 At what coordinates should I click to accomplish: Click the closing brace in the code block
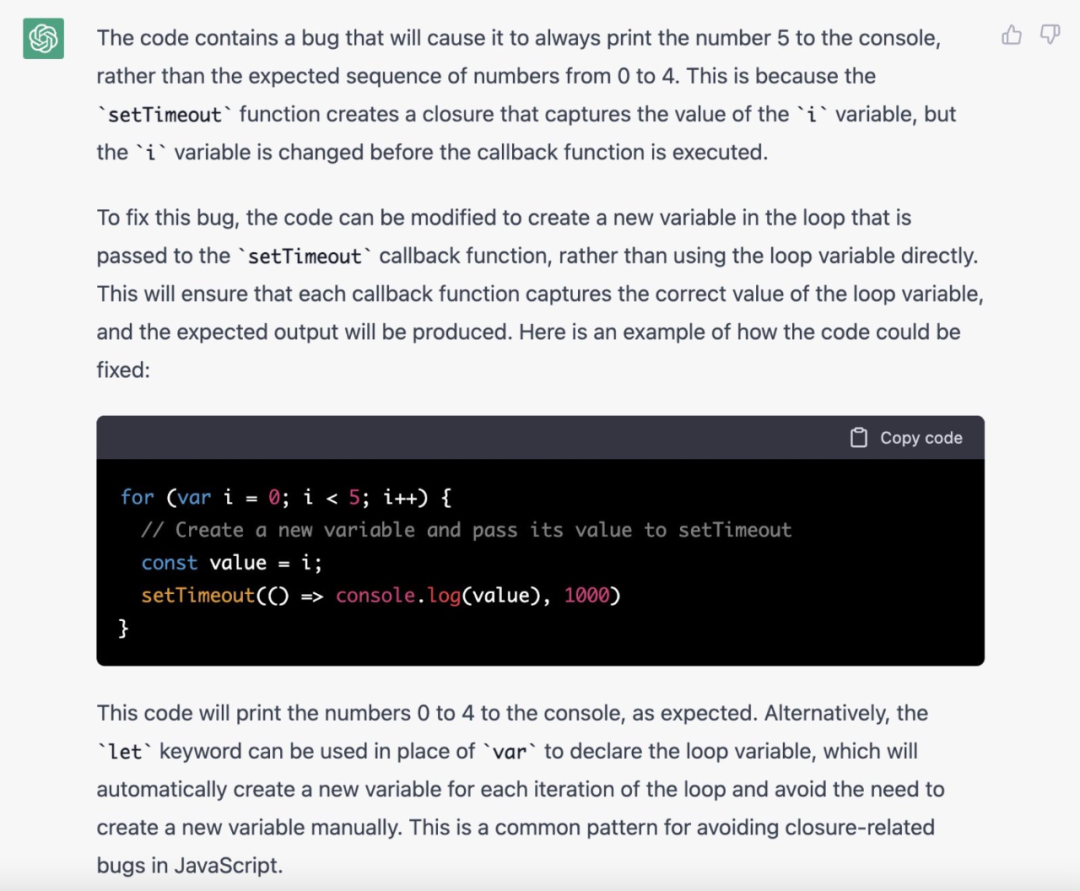(123, 628)
